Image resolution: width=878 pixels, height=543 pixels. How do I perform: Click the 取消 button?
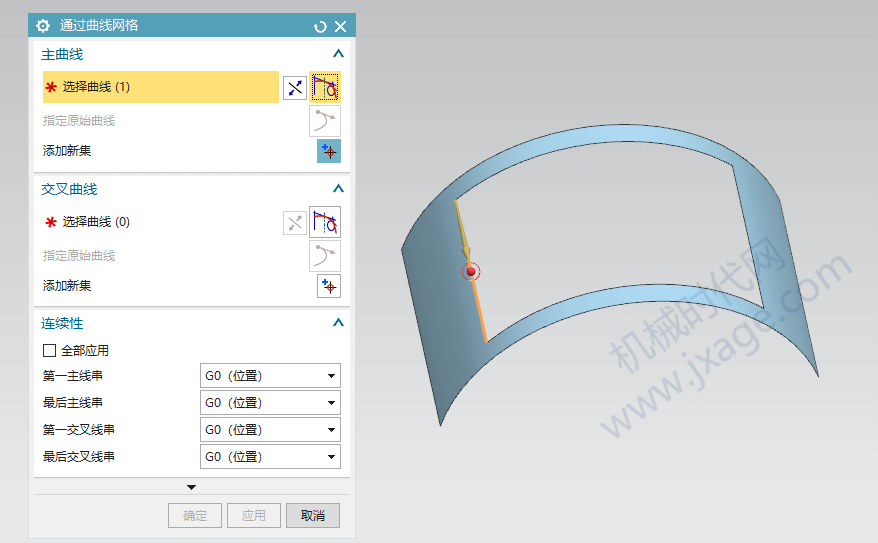(x=312, y=516)
